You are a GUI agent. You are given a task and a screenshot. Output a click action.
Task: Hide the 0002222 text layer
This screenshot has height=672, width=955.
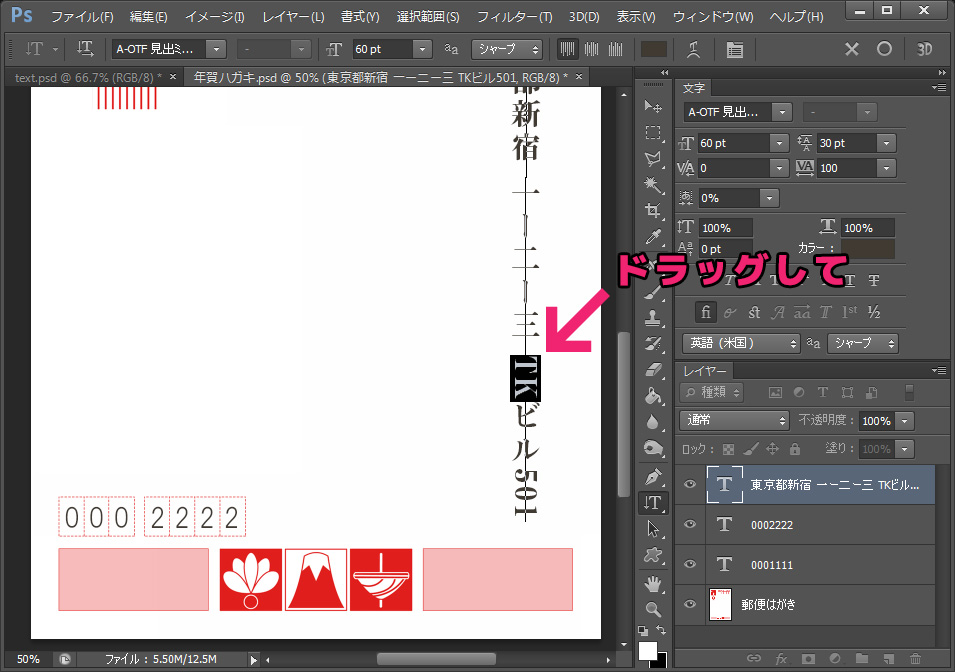pyautogui.click(x=689, y=524)
